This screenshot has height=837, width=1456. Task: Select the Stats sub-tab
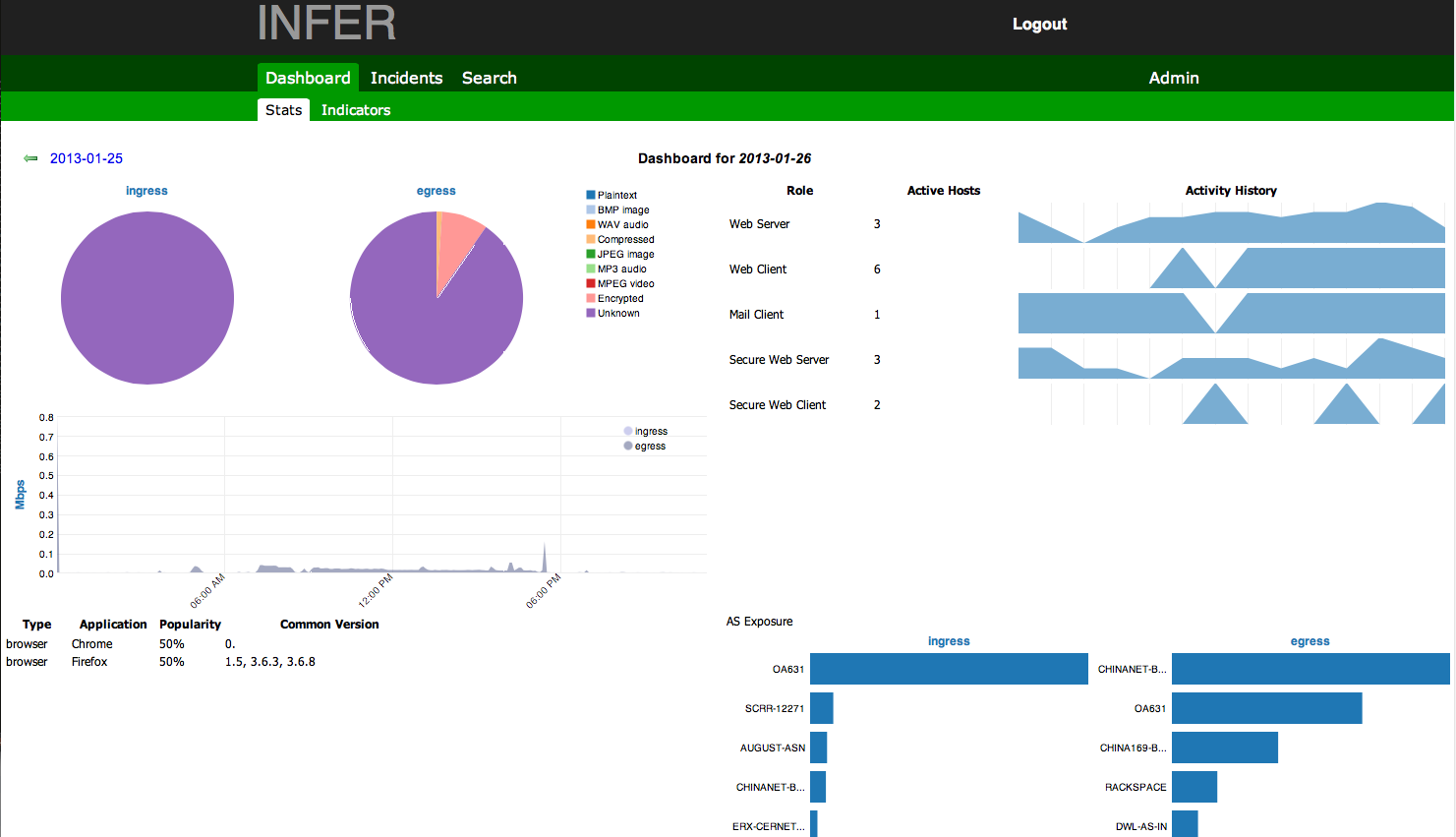[283, 110]
